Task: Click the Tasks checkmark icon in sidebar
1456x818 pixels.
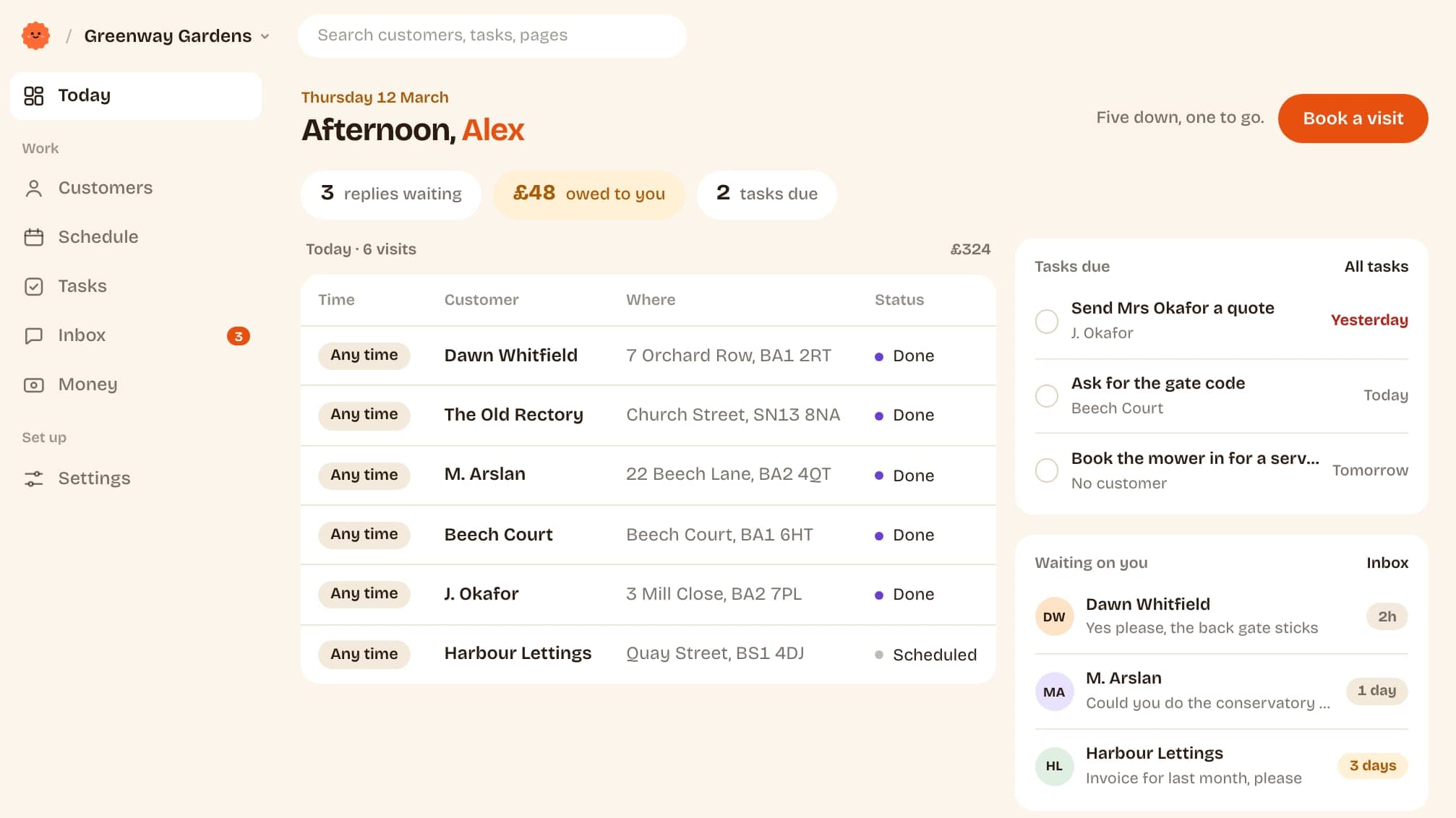Action: (x=34, y=286)
